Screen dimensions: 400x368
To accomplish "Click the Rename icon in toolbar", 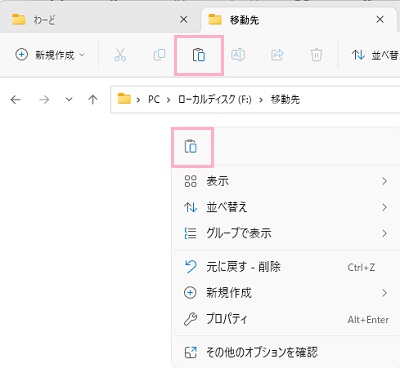I will point(238,55).
